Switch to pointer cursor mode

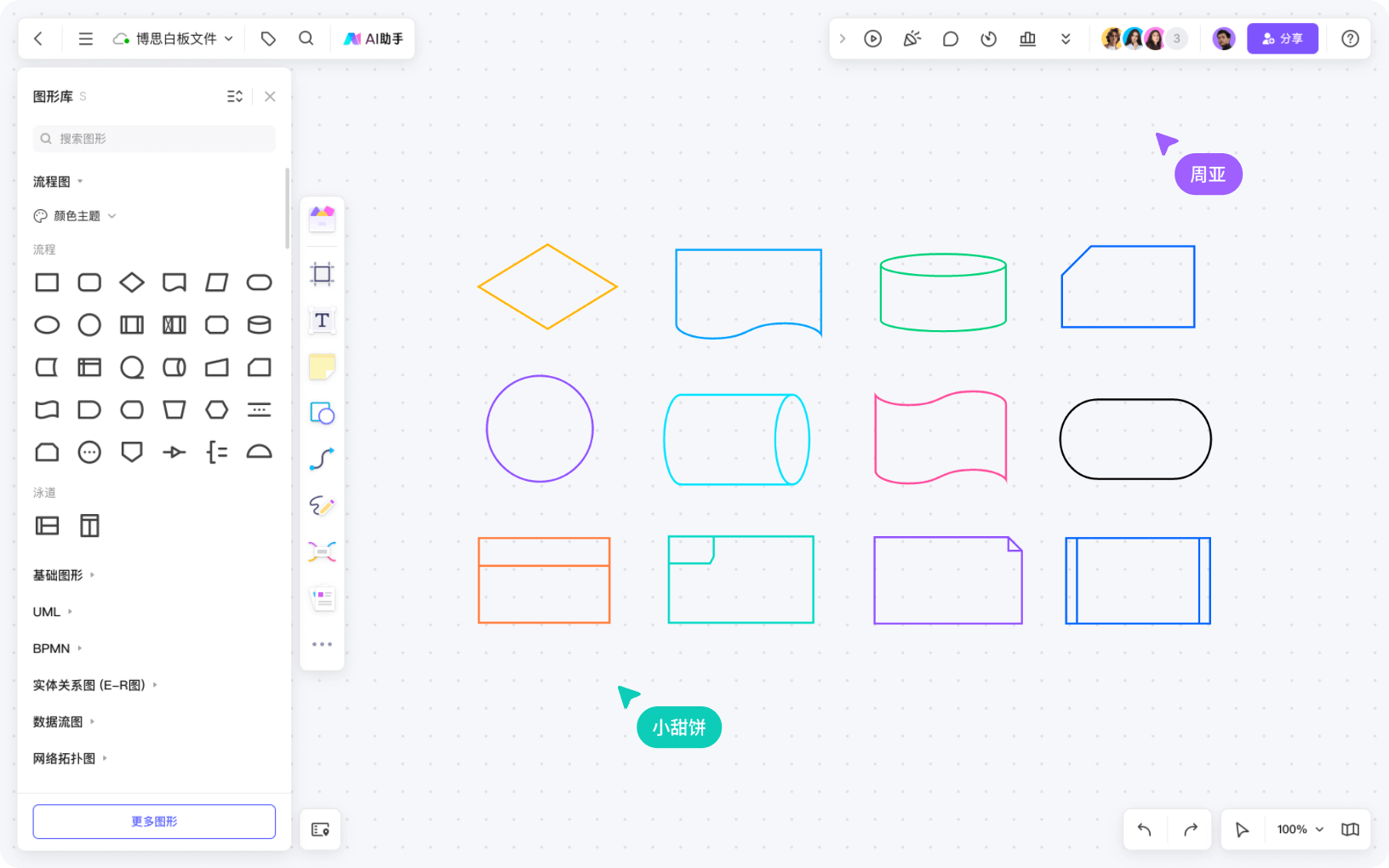click(1242, 830)
